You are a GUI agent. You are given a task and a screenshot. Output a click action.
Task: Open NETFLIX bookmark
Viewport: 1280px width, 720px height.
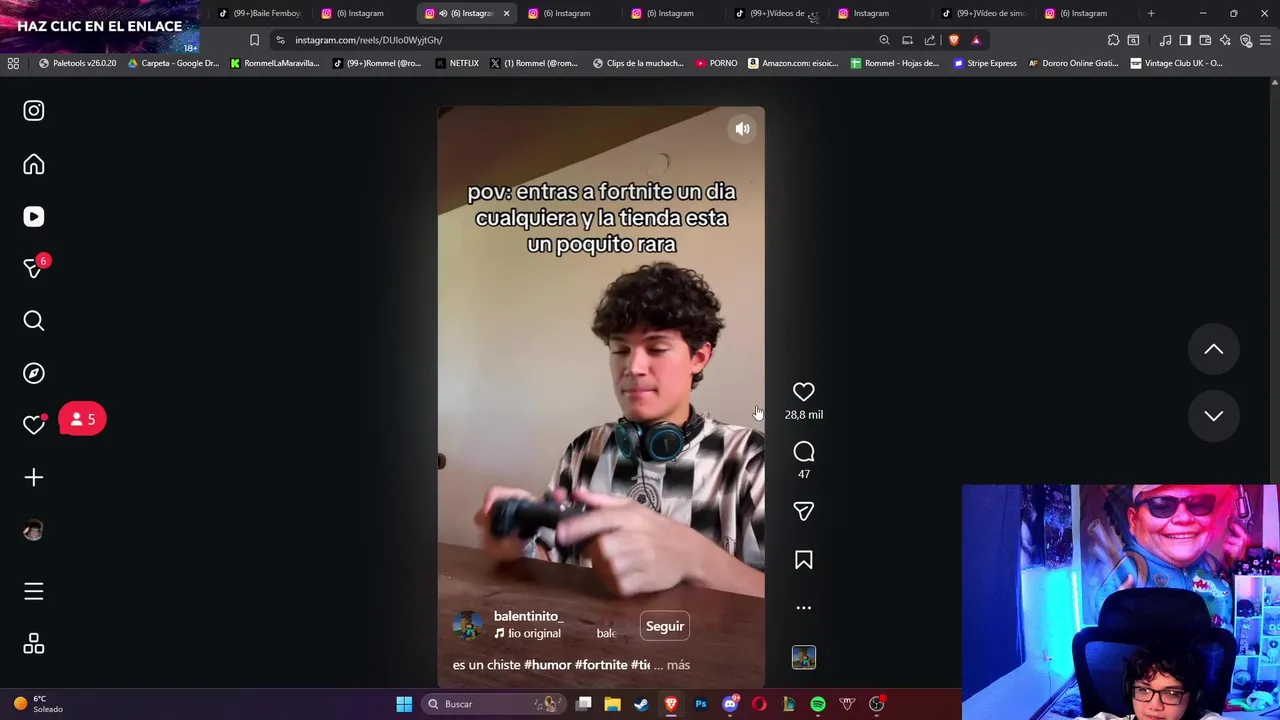pos(458,63)
